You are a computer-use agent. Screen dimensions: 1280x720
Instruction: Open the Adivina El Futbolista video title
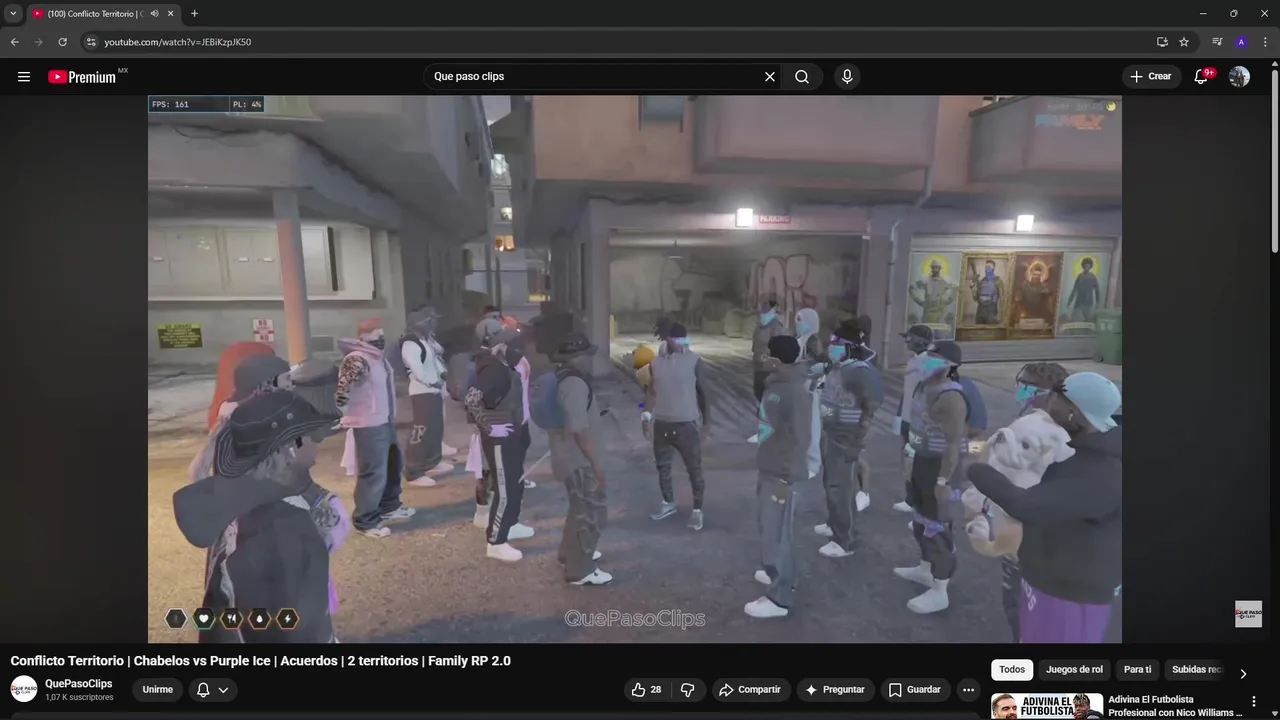(x=1175, y=706)
